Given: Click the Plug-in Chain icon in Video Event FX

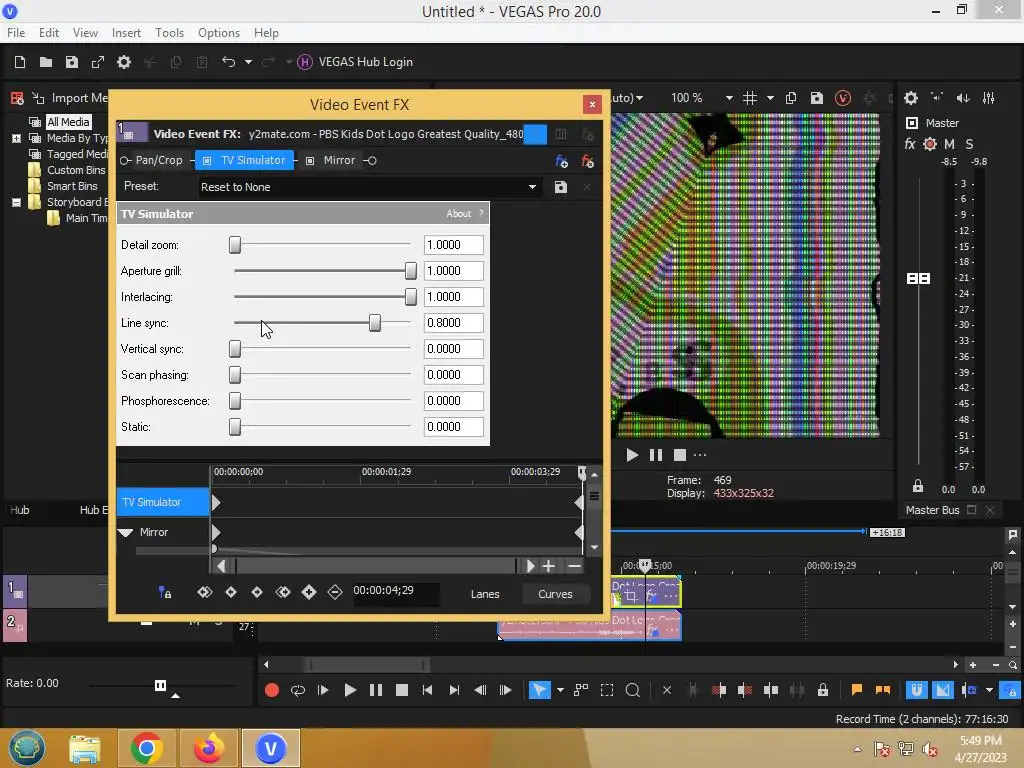Looking at the screenshot, I should pos(561,161).
